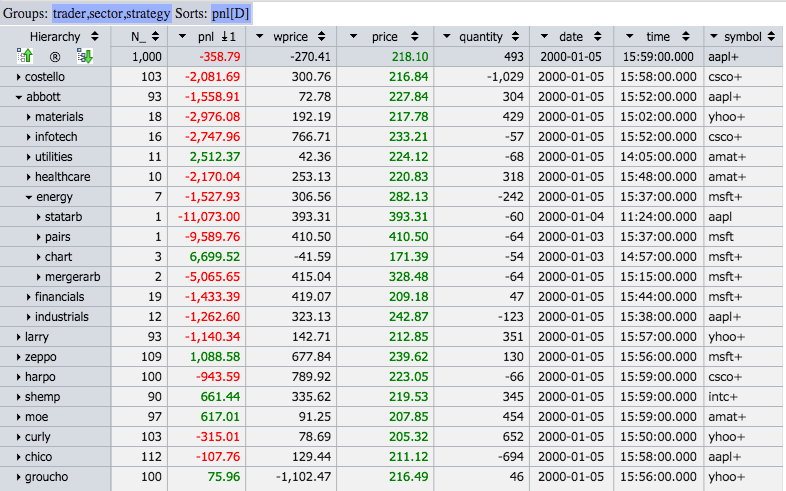Screen dimensions: 786x491
Task: Expand the moe trader row
Action: [18, 417]
